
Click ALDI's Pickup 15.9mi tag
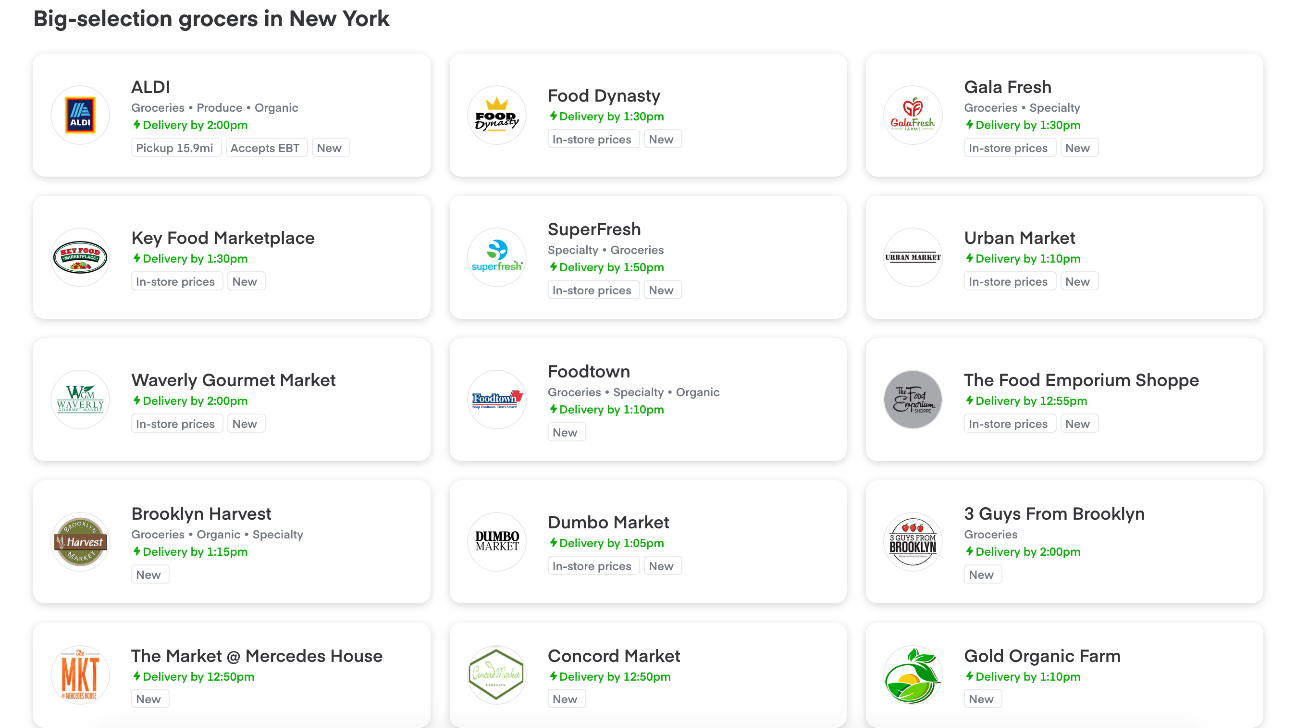(x=175, y=148)
